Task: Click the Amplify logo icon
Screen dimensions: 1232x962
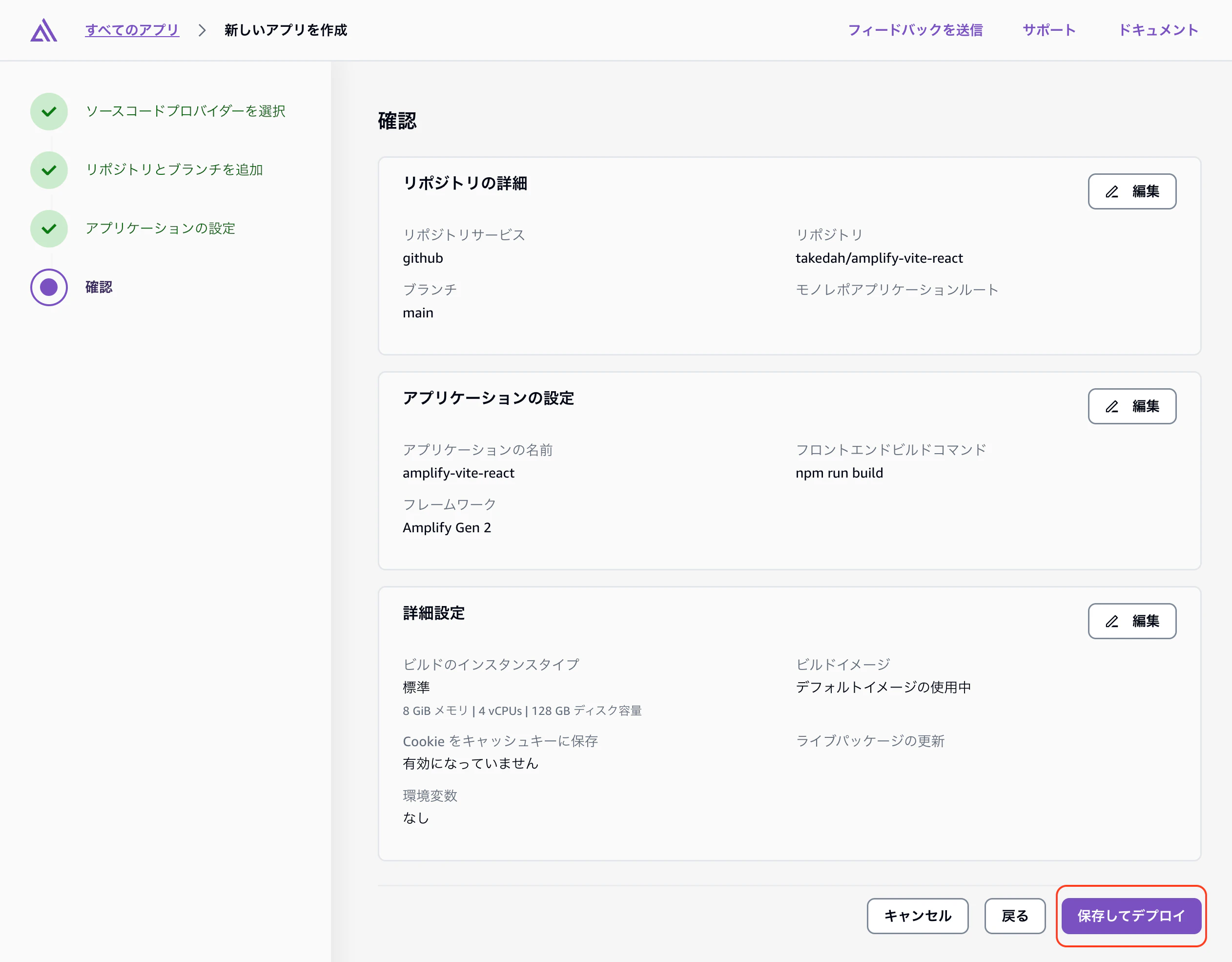Action: coord(43,30)
